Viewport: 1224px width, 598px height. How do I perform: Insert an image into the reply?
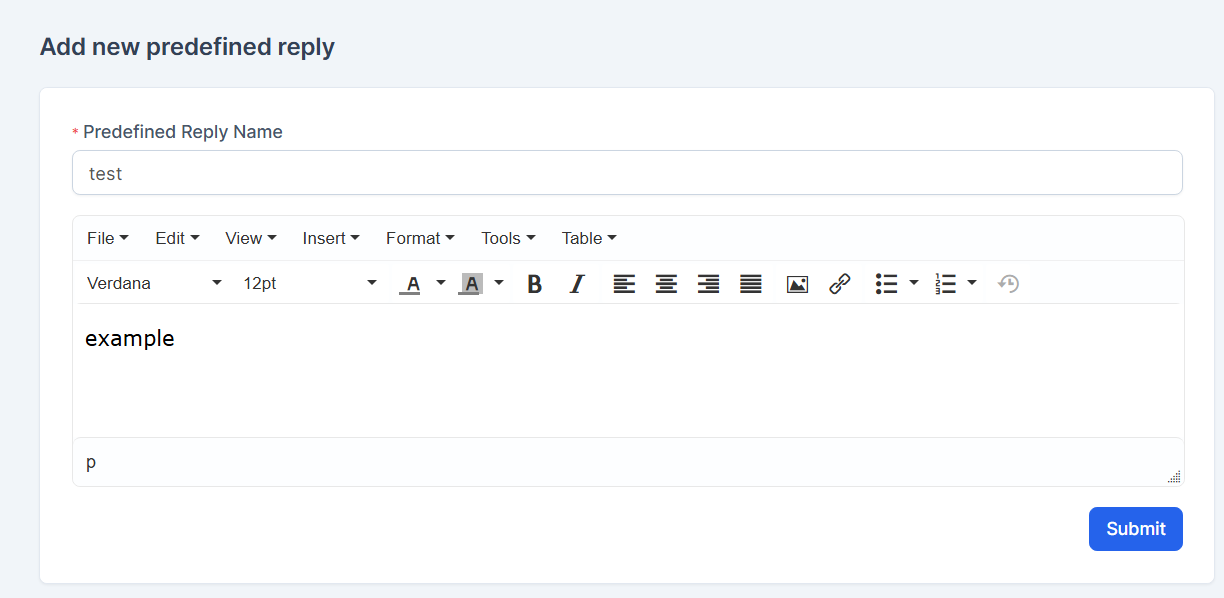pyautogui.click(x=797, y=284)
